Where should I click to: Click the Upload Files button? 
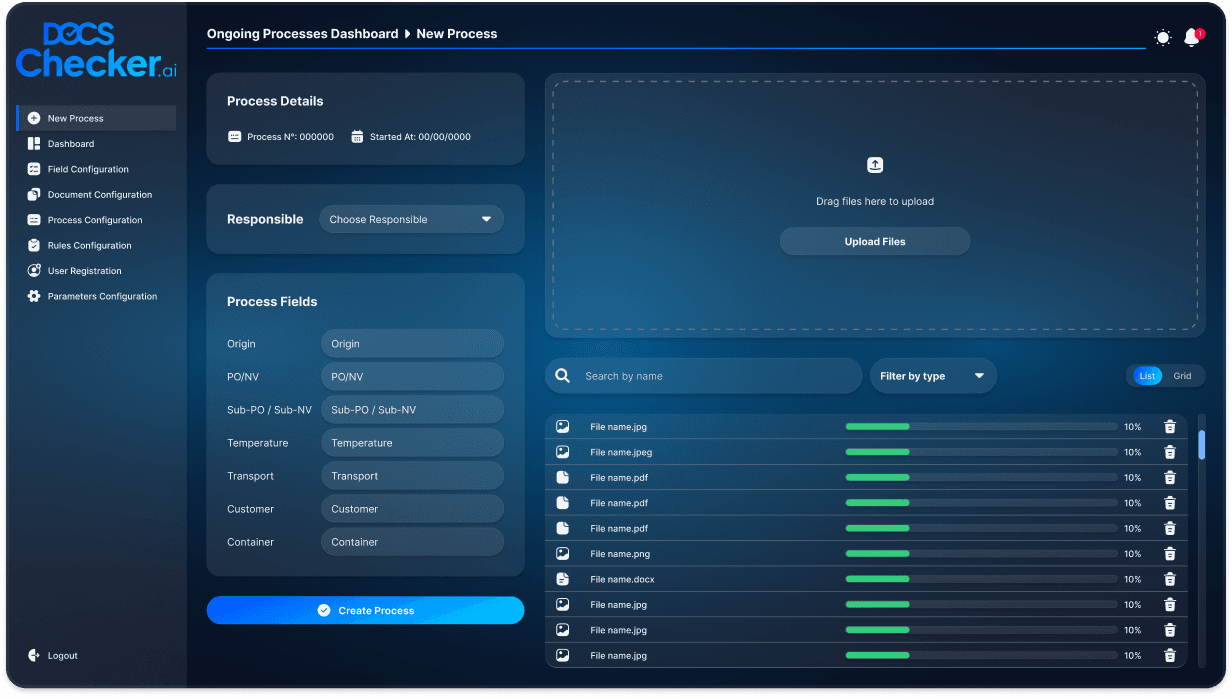click(875, 241)
